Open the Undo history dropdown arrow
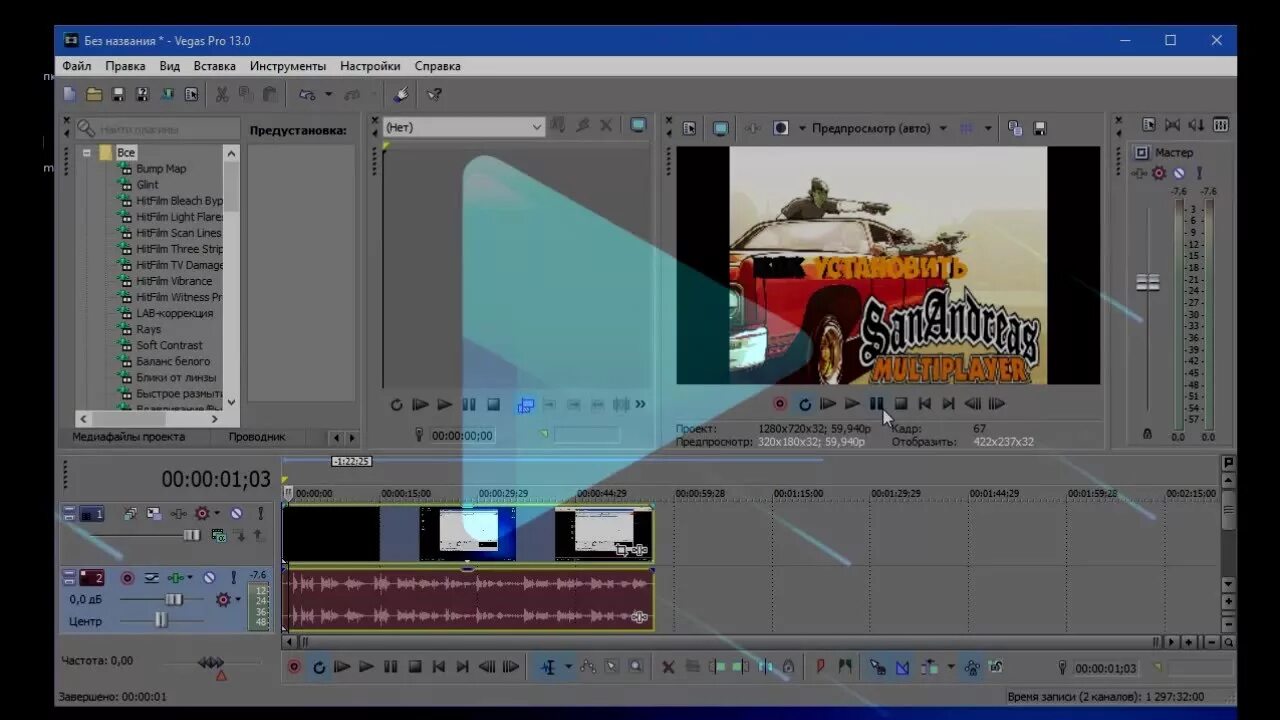1280x720 pixels. [x=328, y=94]
